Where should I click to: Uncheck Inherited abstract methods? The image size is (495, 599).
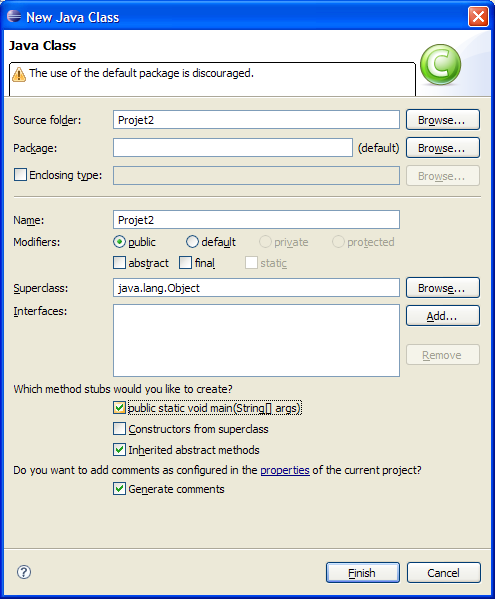pos(119,450)
